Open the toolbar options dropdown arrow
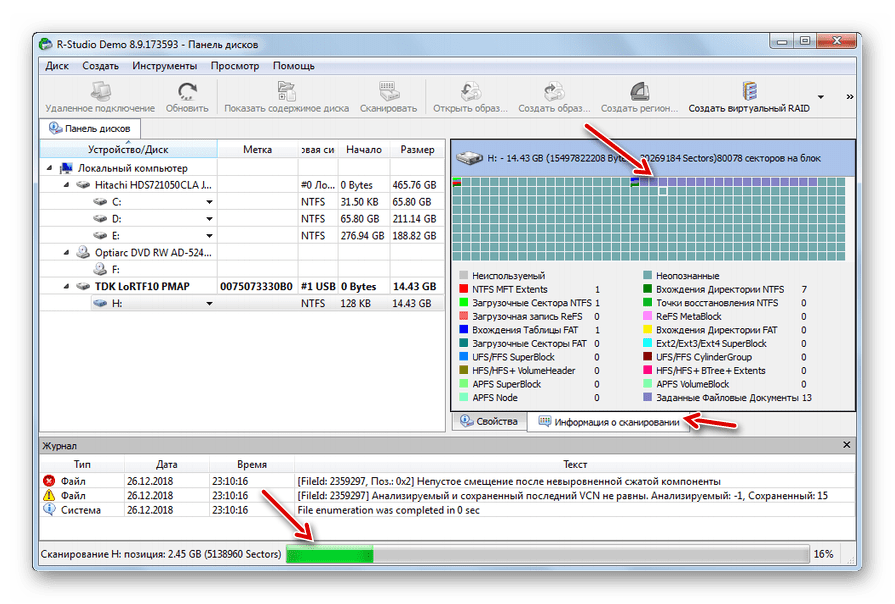The width and height of the screenshot is (895, 604). (x=821, y=97)
